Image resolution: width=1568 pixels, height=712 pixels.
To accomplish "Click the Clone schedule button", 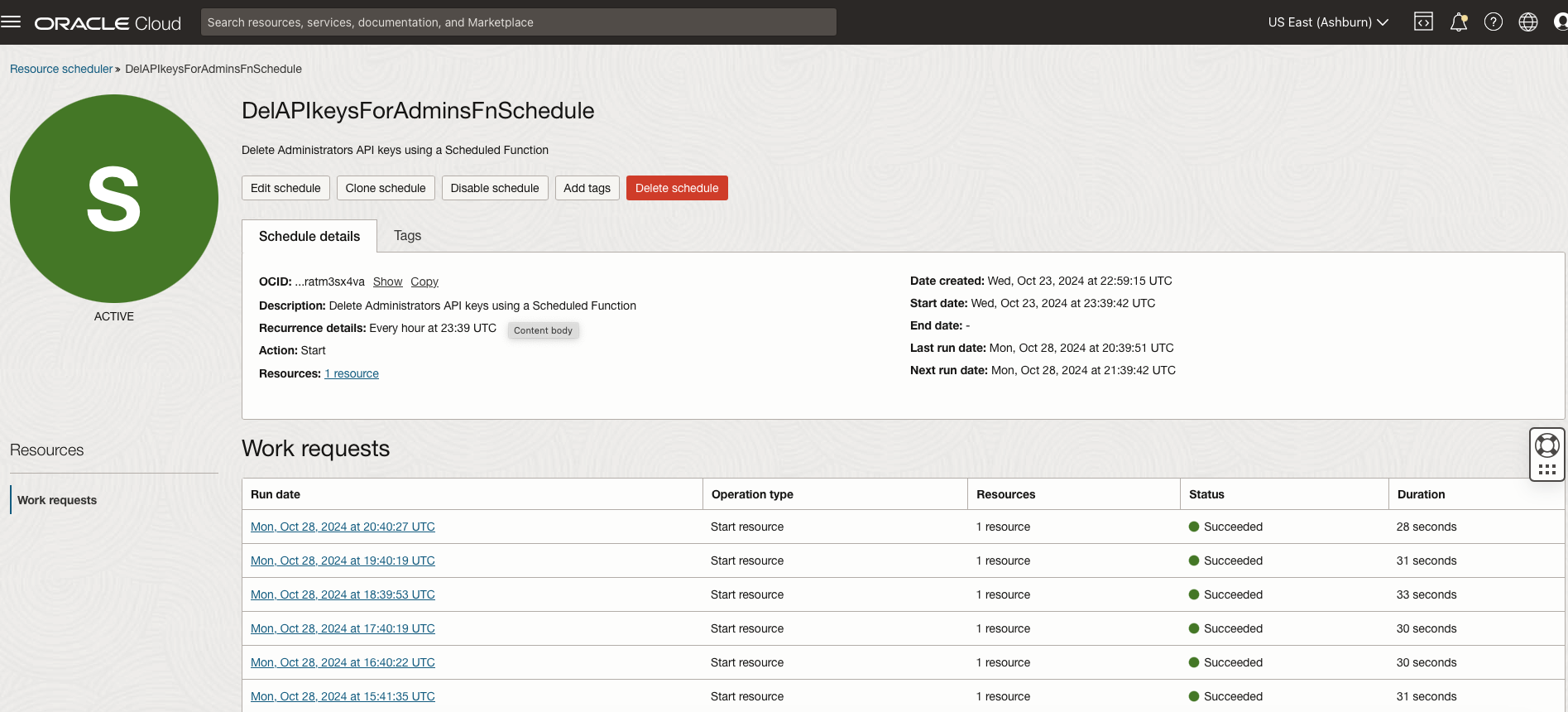I will click(x=386, y=188).
